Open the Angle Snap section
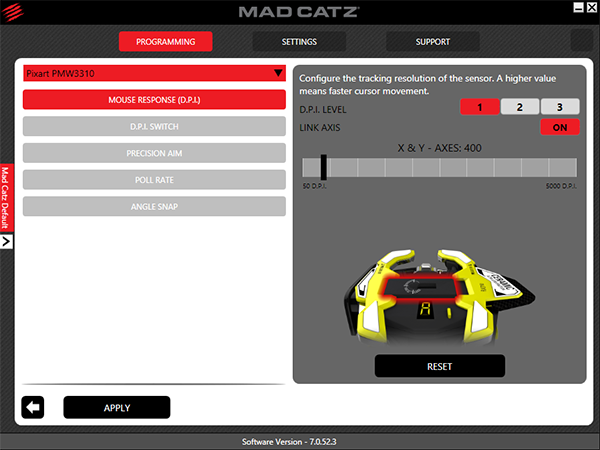 pyautogui.click(x=154, y=206)
